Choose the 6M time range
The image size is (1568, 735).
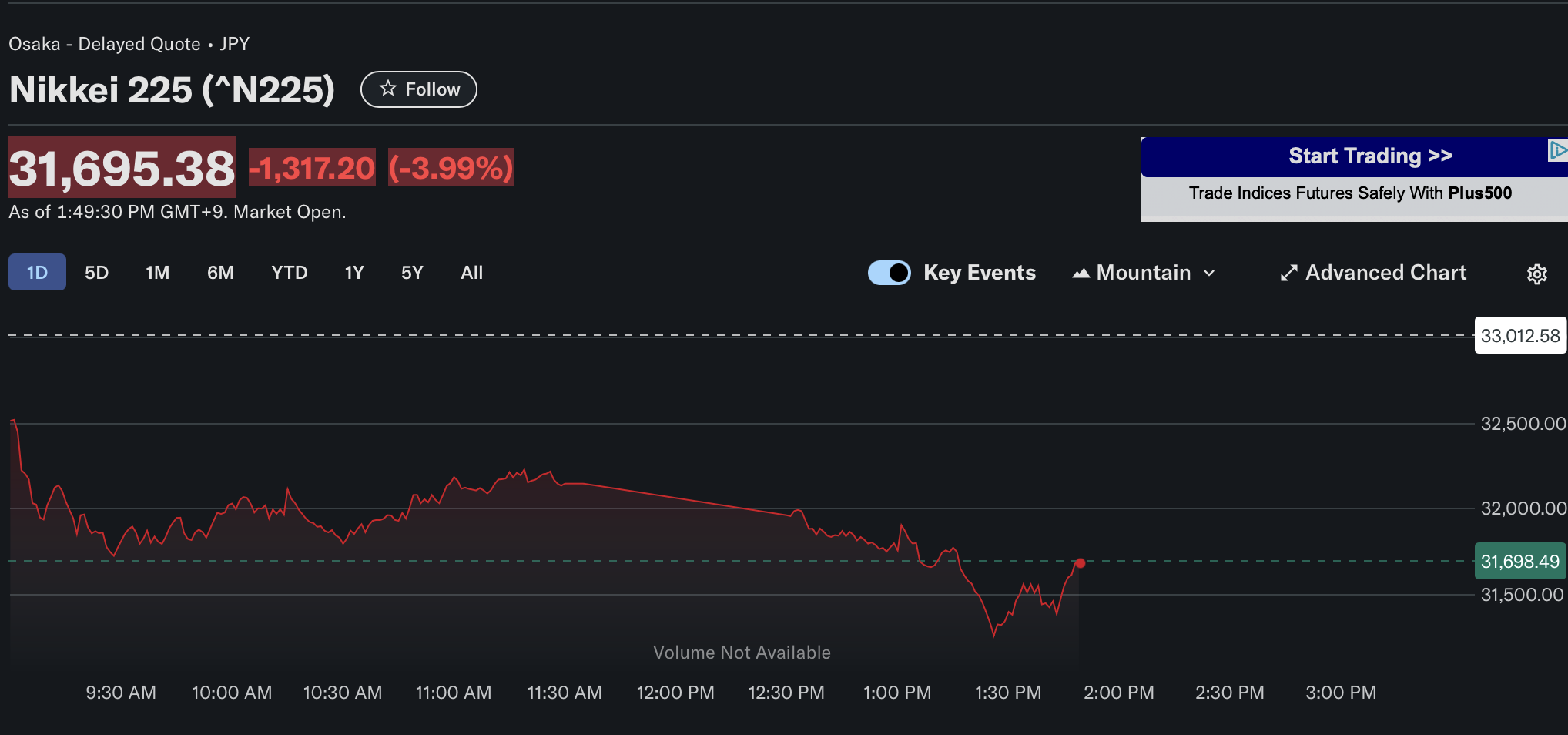(x=220, y=273)
